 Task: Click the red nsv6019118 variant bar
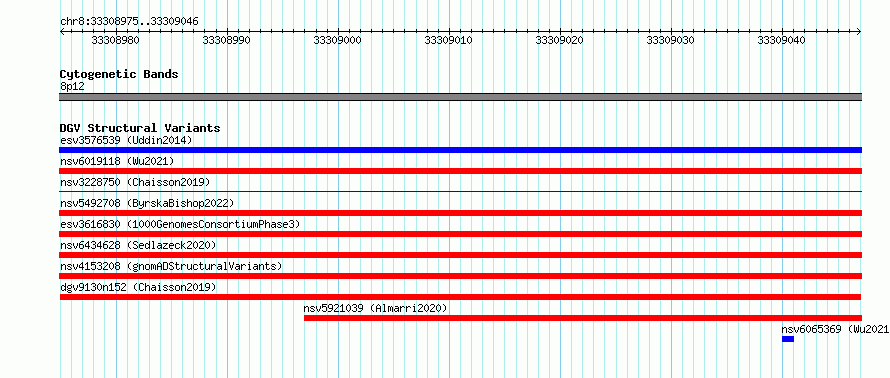point(460,171)
